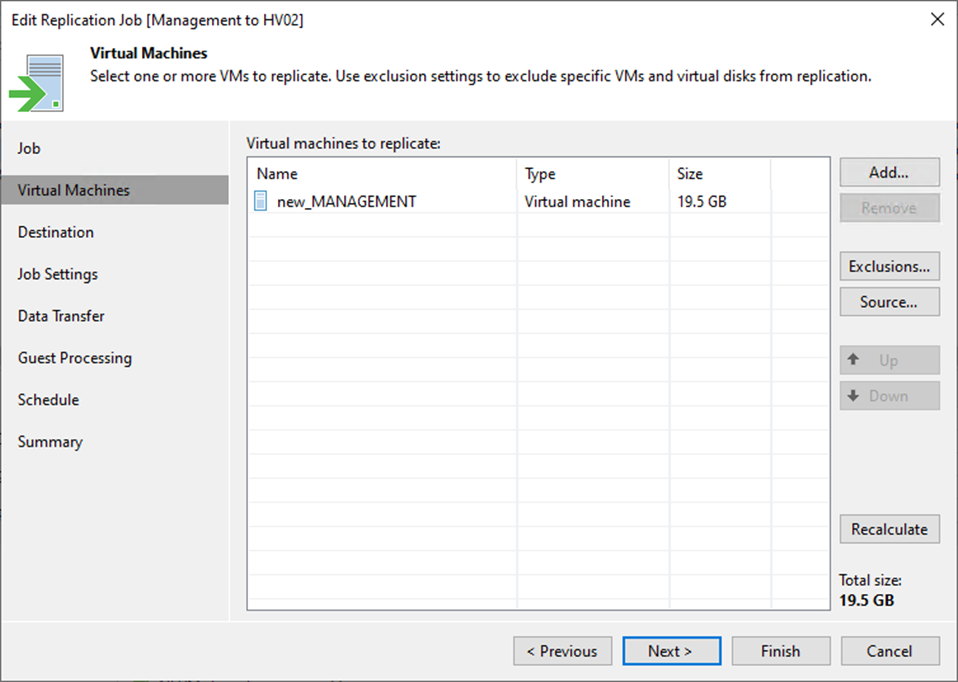Open the Exclusions dialog
The height and width of the screenshot is (682, 958).
click(889, 266)
